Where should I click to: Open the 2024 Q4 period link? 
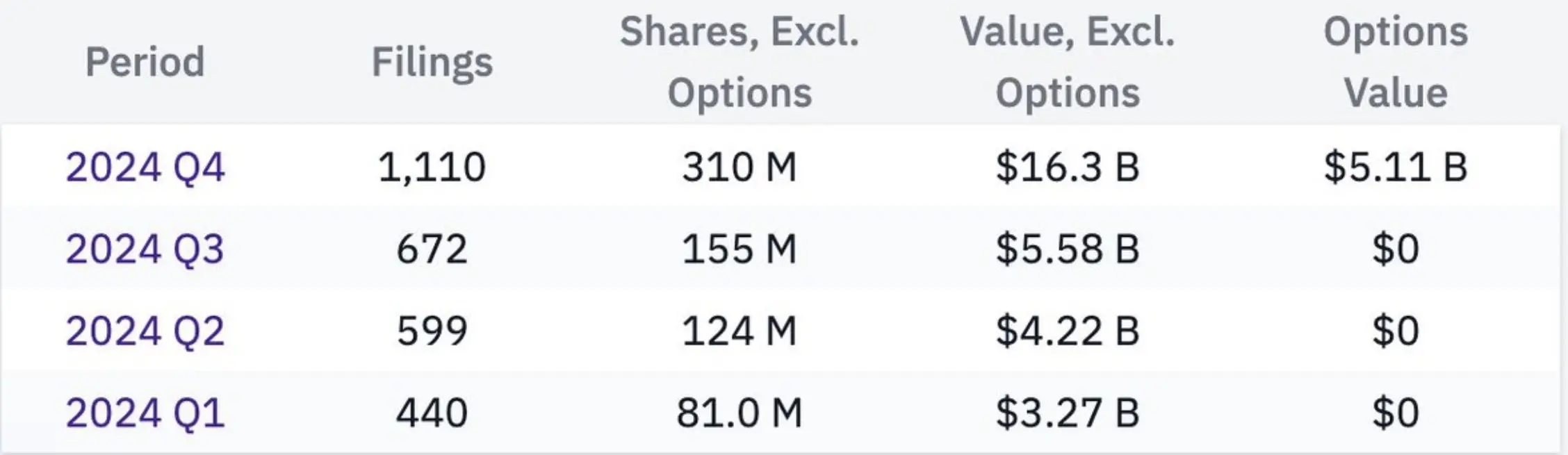point(145,167)
